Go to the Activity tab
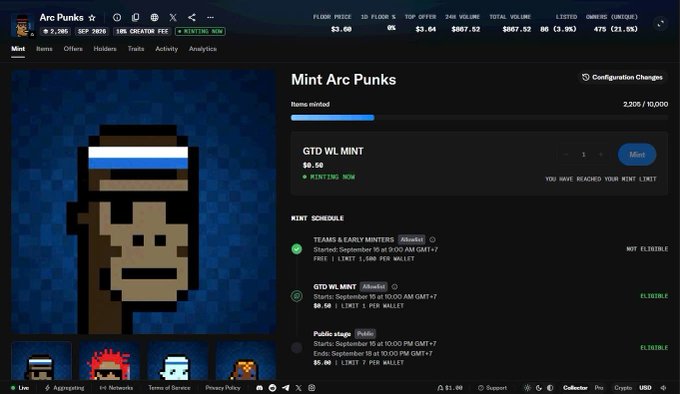 click(x=167, y=49)
